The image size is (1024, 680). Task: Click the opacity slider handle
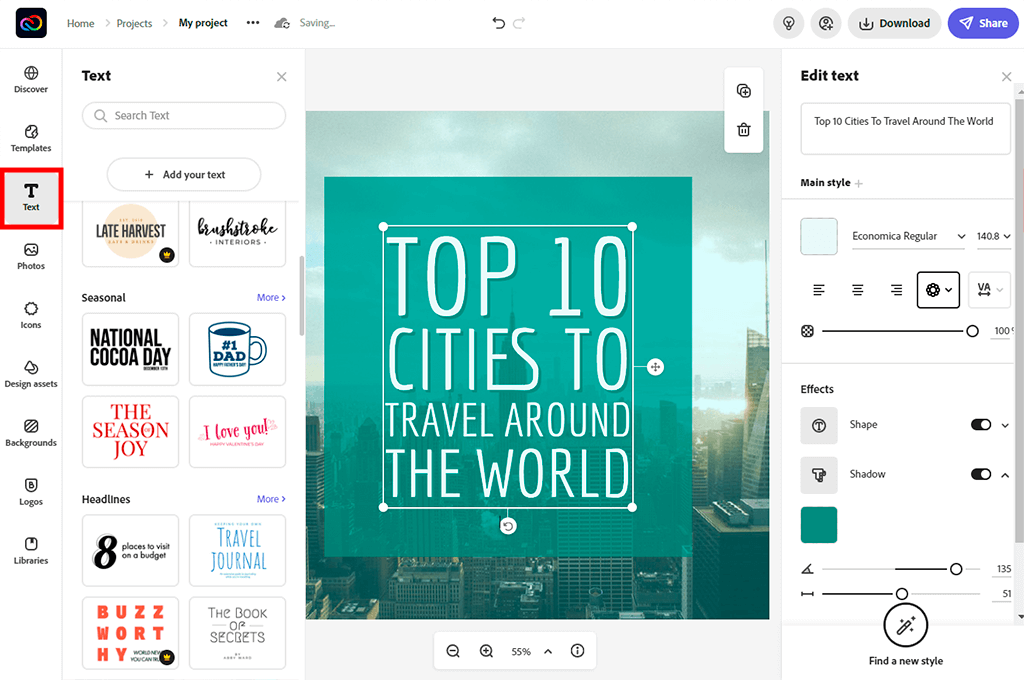pyautogui.click(x=972, y=331)
